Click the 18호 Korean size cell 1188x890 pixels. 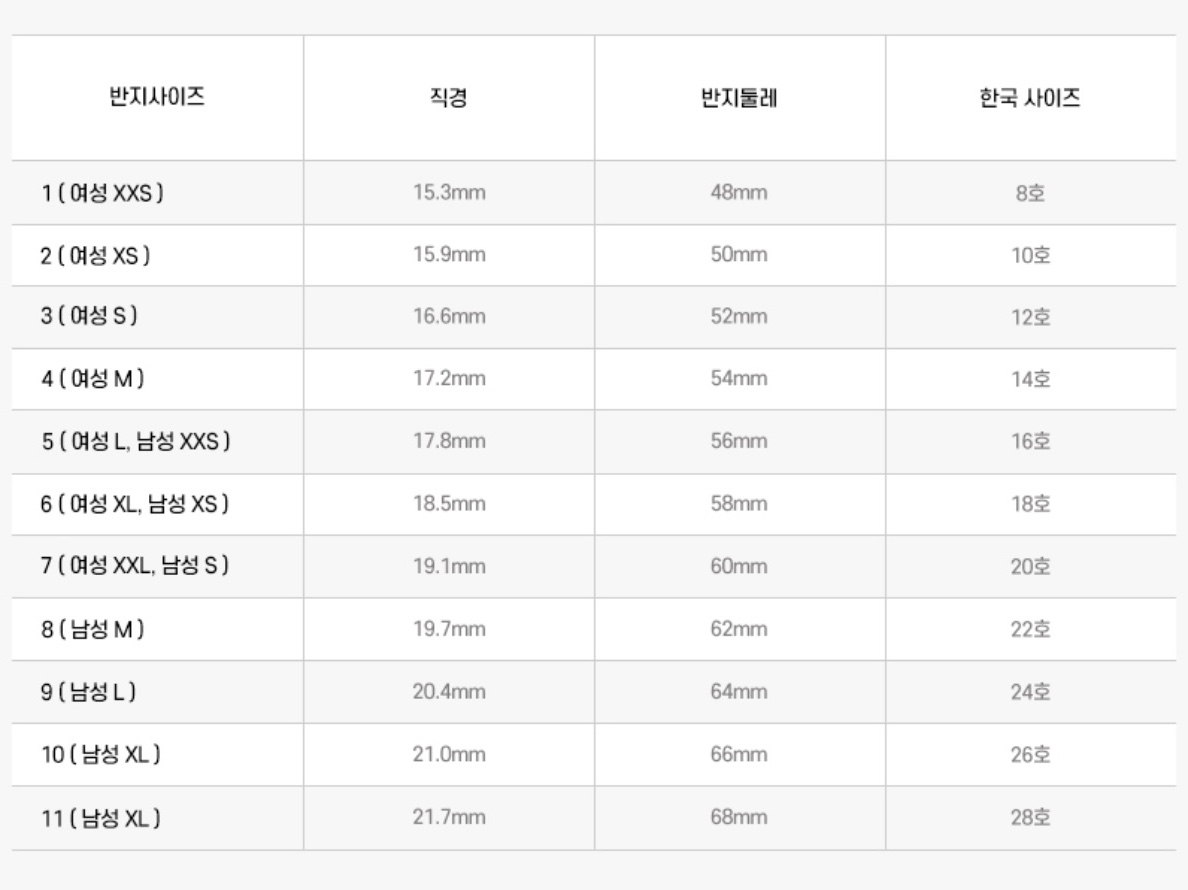[x=1030, y=504]
